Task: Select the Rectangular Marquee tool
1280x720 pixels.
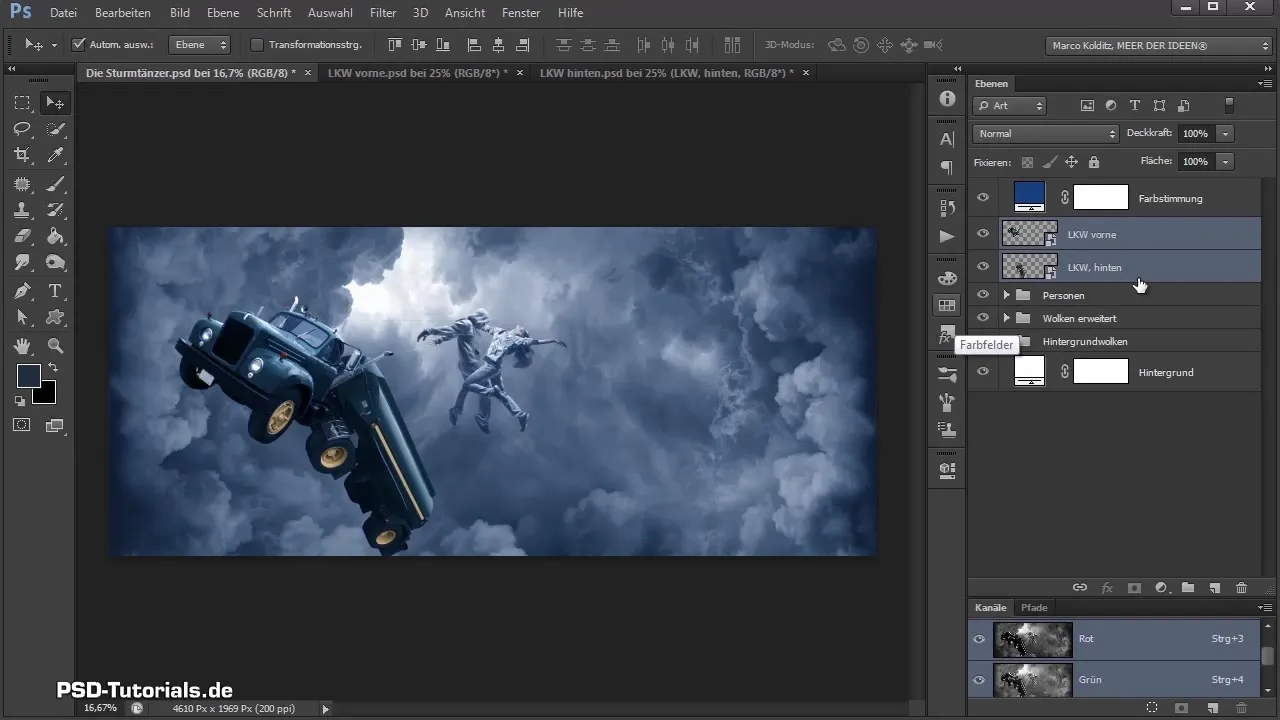Action: pyautogui.click(x=21, y=103)
